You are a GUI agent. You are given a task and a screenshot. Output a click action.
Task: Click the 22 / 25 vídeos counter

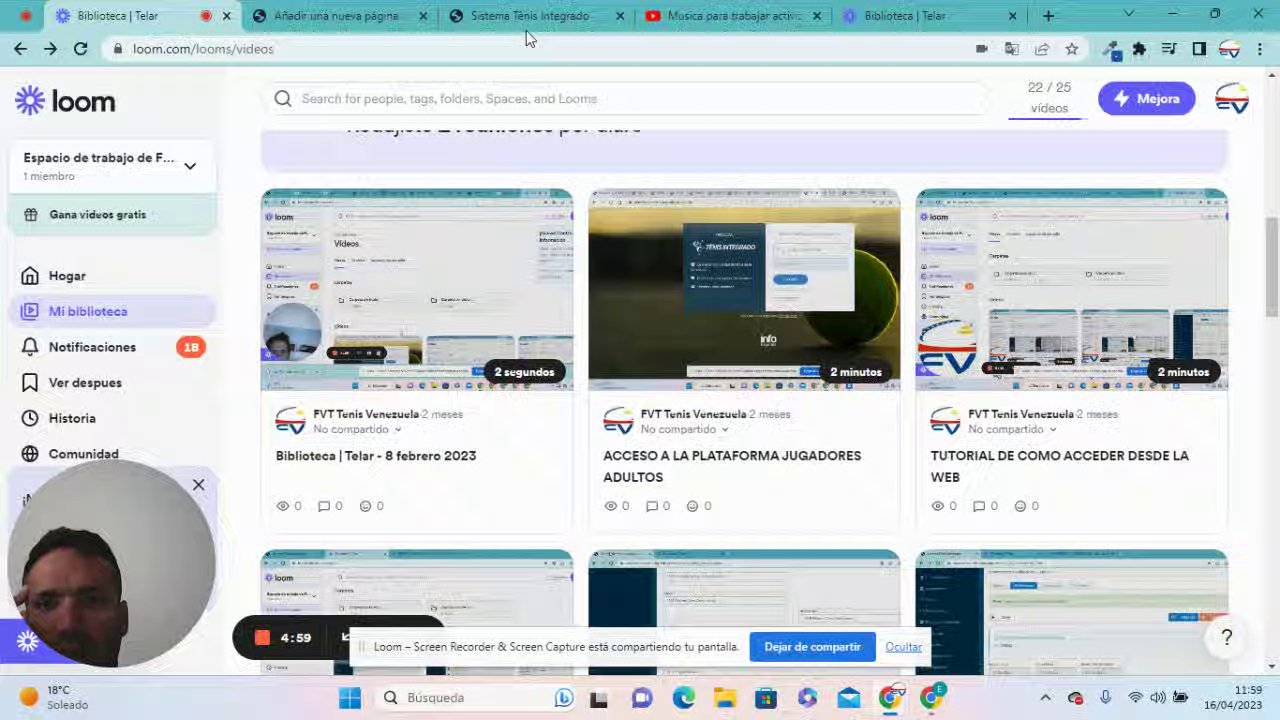pyautogui.click(x=1049, y=98)
